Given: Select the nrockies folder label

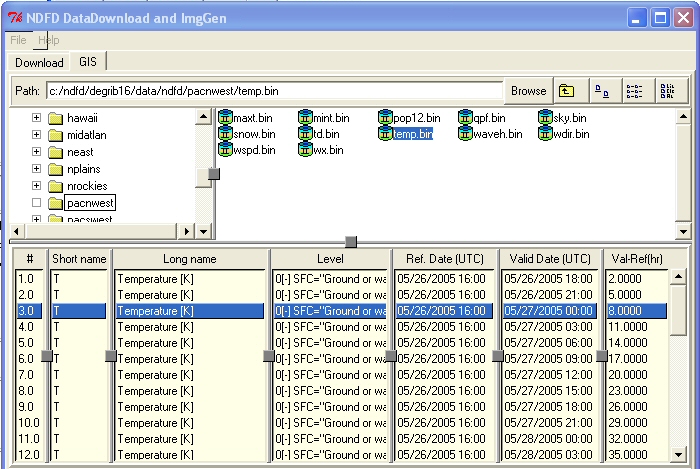Looking at the screenshot, I should point(87,186).
